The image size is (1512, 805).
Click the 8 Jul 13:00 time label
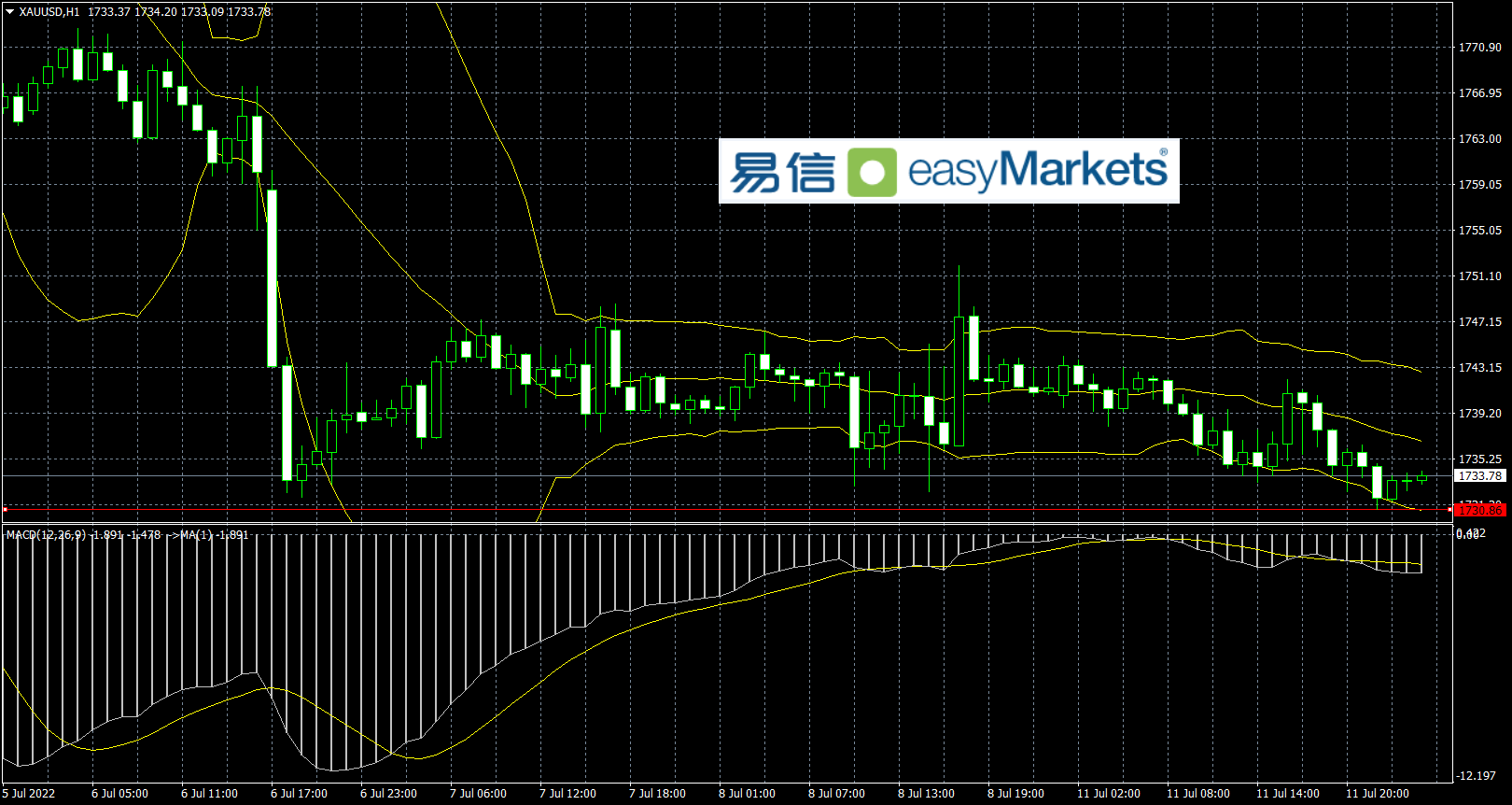(926, 794)
